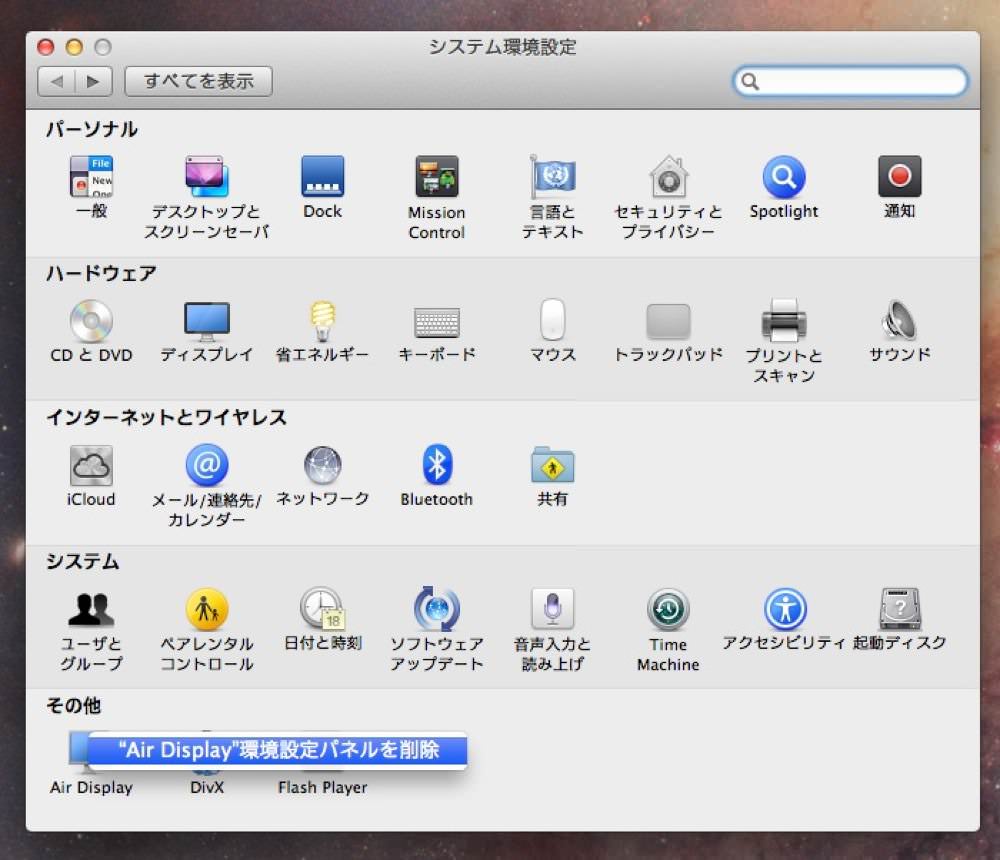Open キーボード (Keyboard) preferences

coord(437,322)
